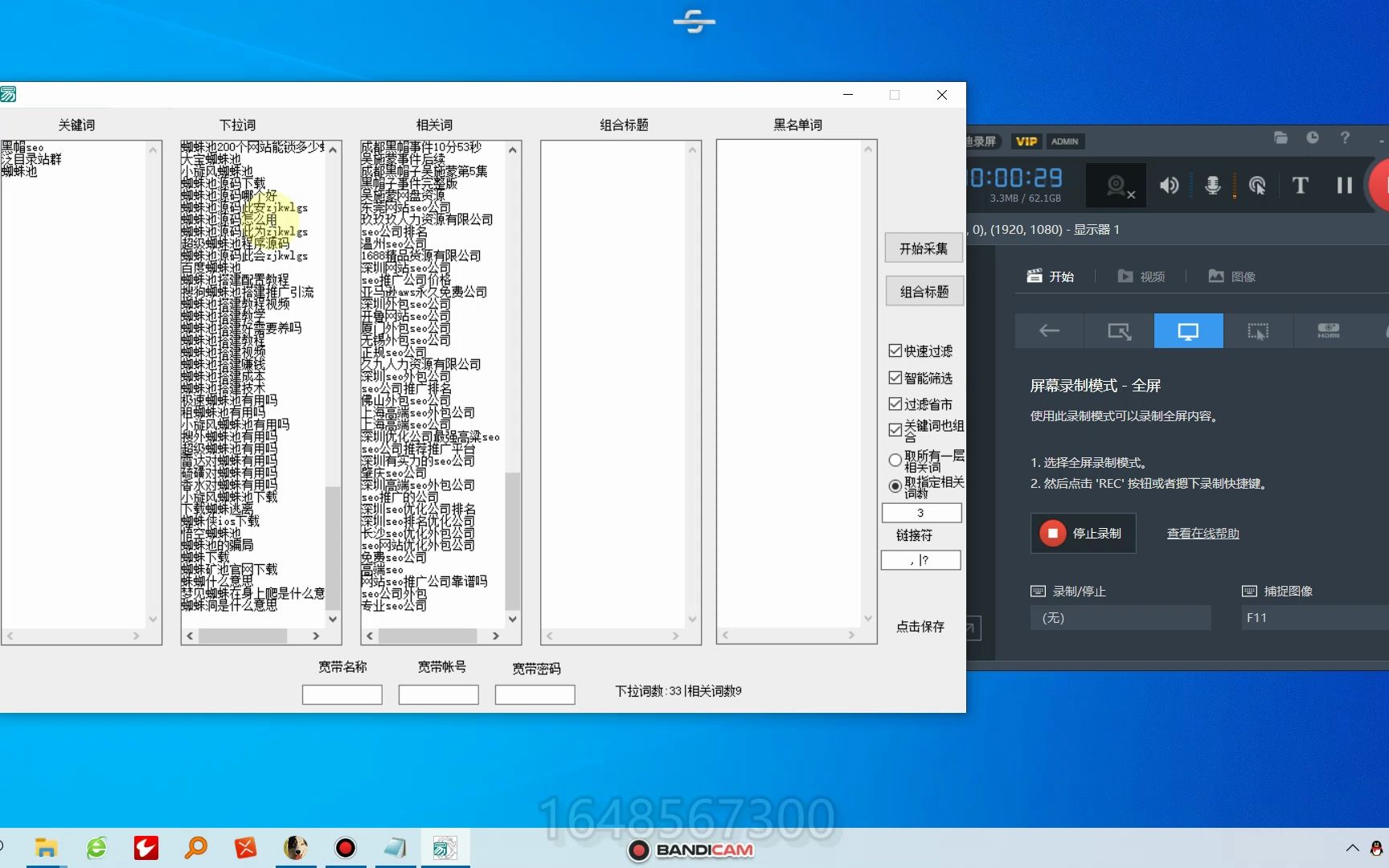
Task: Select the 蜘蛛池 entry in 关键词 list
Action: click(x=19, y=171)
